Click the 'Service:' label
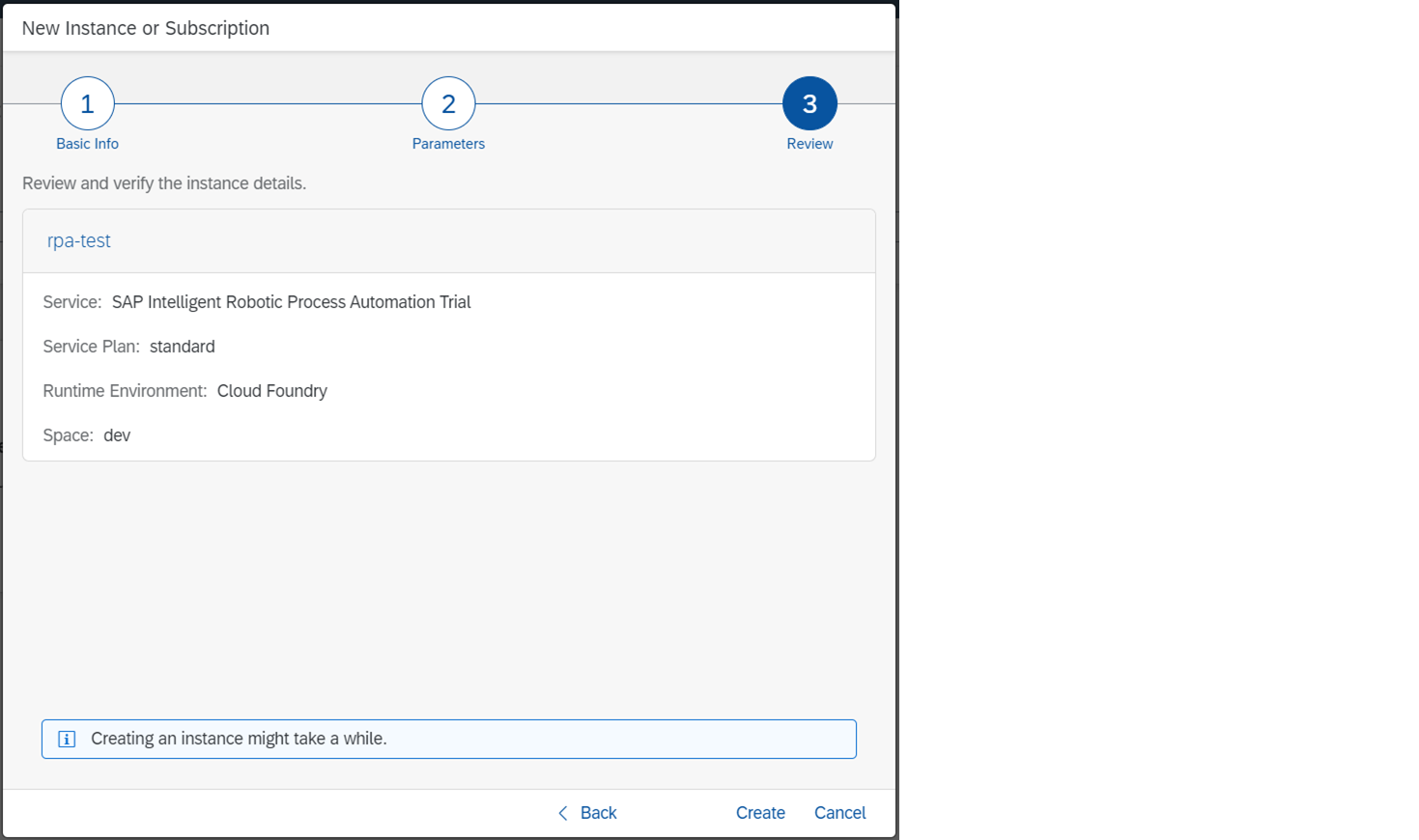 pos(72,302)
